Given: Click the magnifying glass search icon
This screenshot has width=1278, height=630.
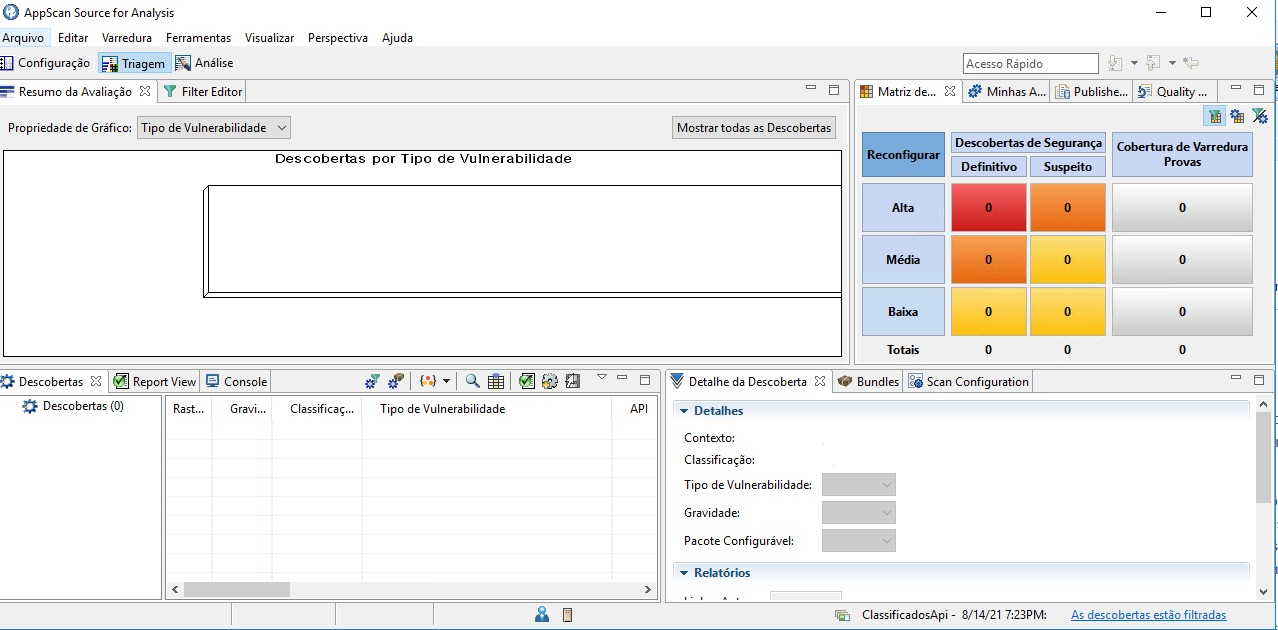Looking at the screenshot, I should tap(473, 381).
